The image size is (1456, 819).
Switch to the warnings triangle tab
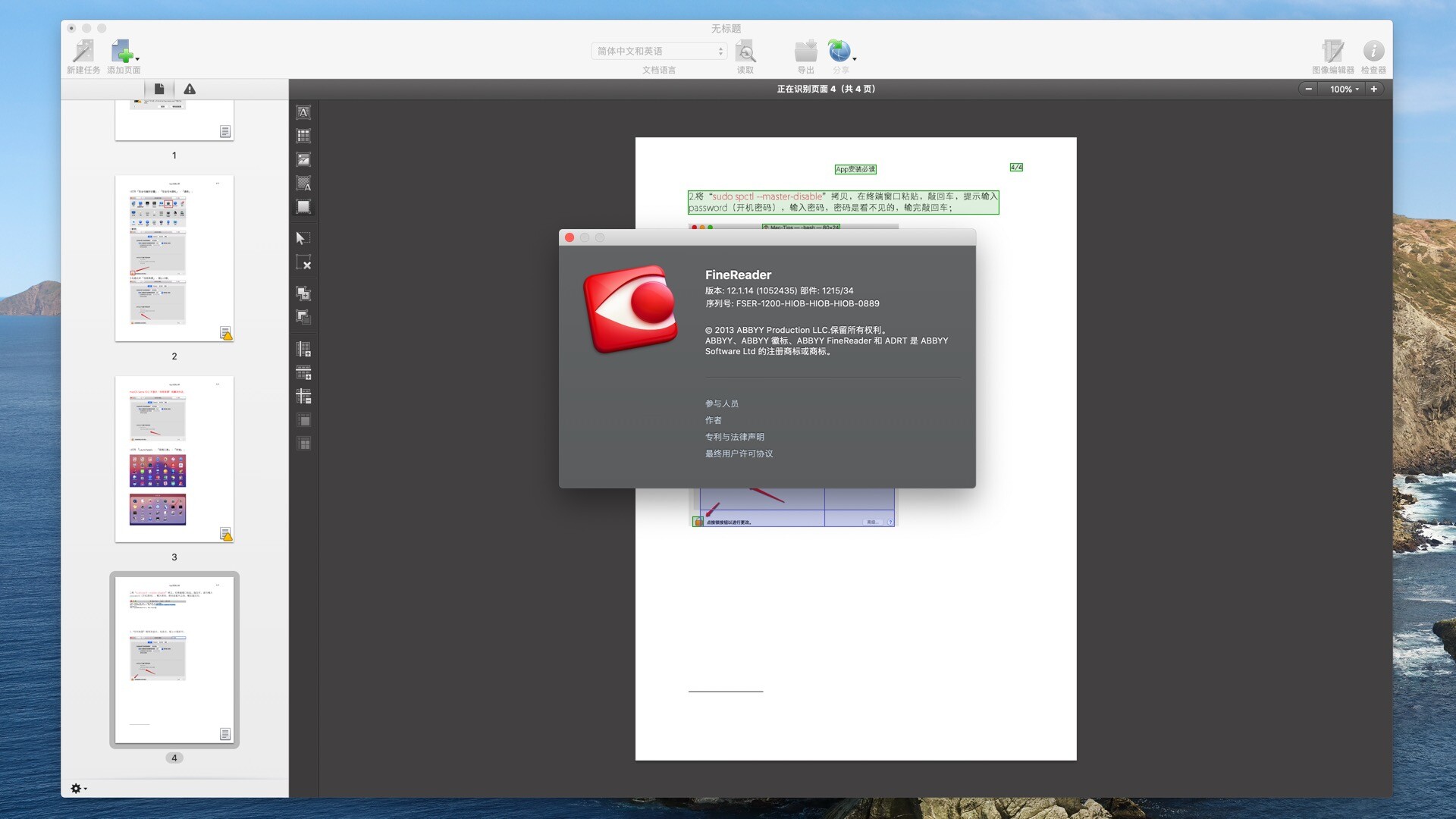click(x=190, y=89)
